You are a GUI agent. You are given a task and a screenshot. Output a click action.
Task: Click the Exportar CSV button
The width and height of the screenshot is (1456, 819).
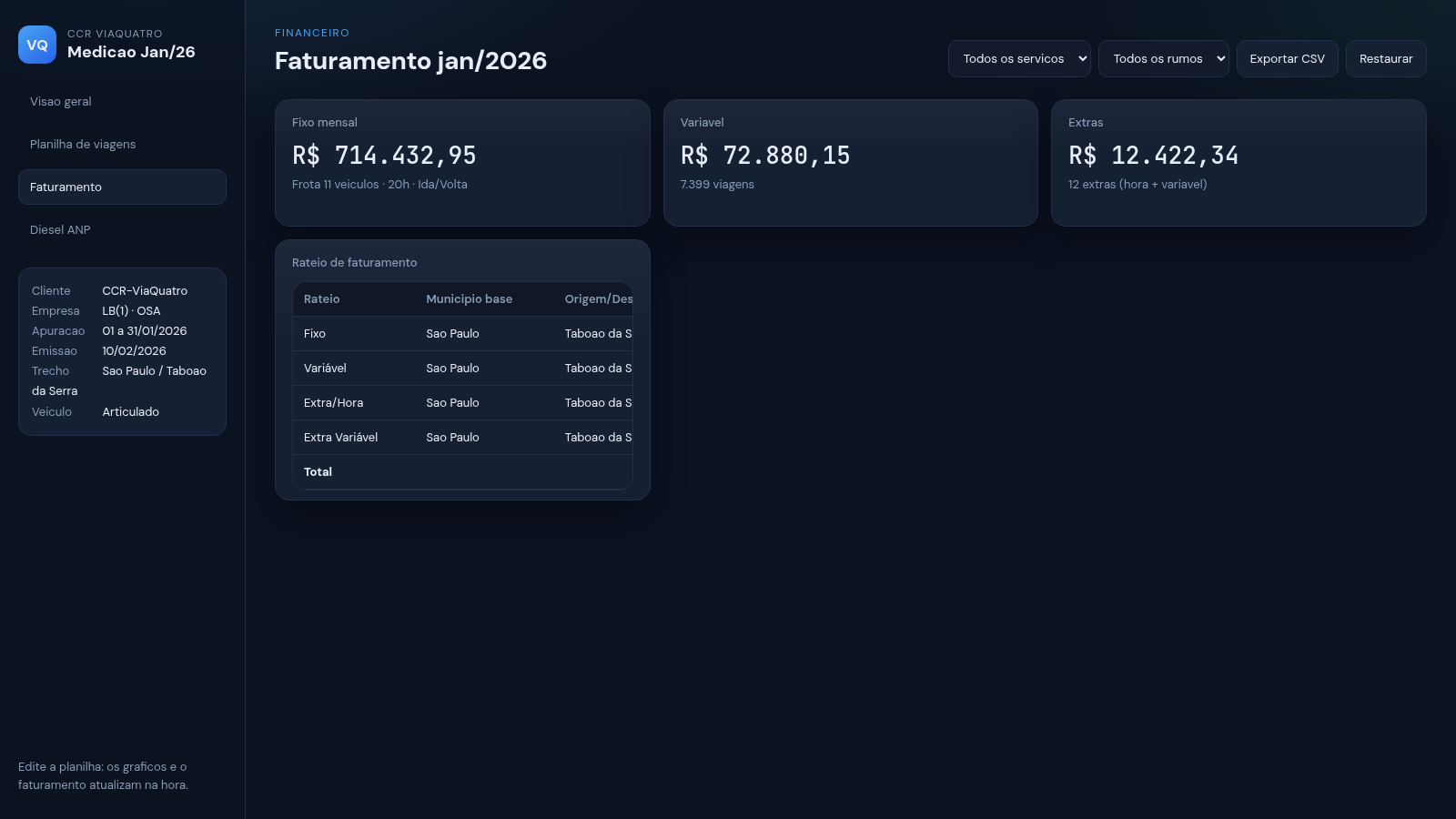point(1287,59)
